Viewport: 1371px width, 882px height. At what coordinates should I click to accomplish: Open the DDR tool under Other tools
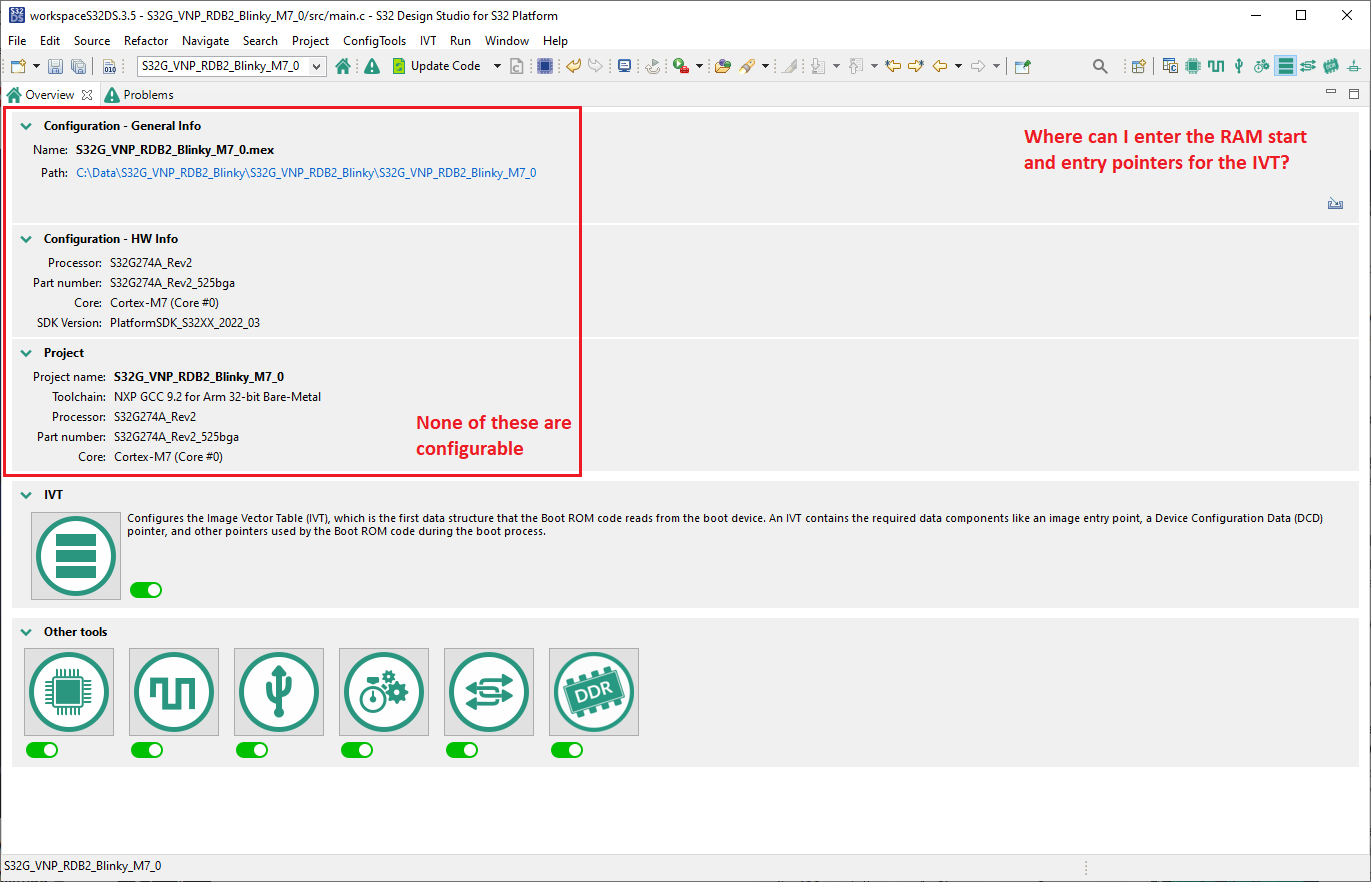click(x=594, y=691)
